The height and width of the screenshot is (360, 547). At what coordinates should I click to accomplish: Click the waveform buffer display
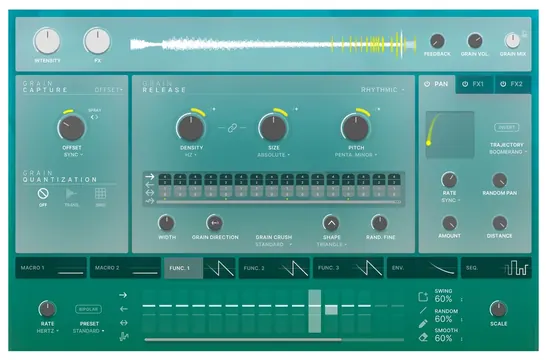pos(274,44)
